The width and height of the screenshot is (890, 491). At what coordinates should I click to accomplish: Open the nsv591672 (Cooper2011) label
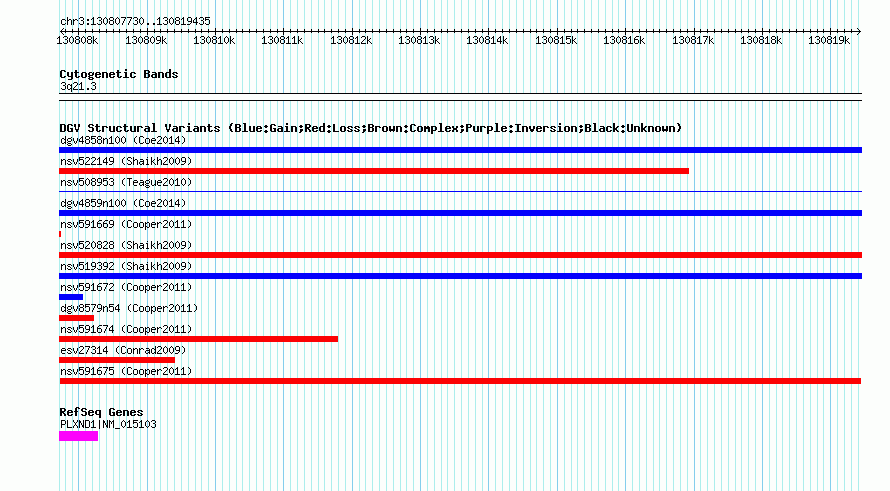[126, 287]
